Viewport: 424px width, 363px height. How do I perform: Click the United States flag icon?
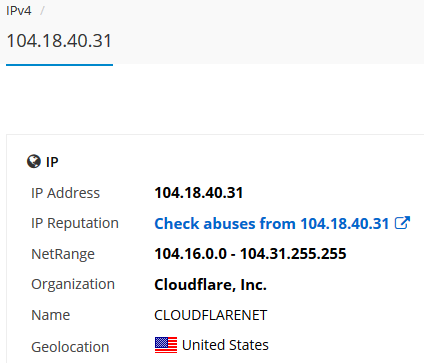pos(166,345)
